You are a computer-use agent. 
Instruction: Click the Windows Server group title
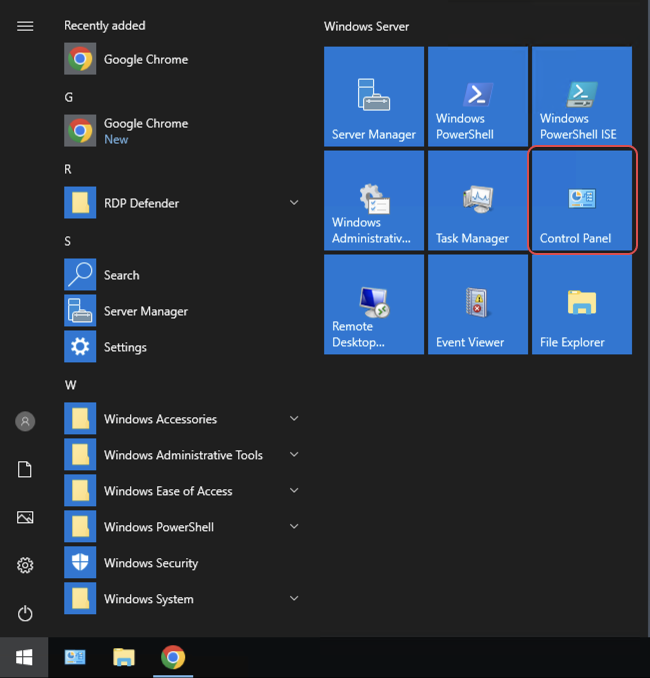point(366,26)
